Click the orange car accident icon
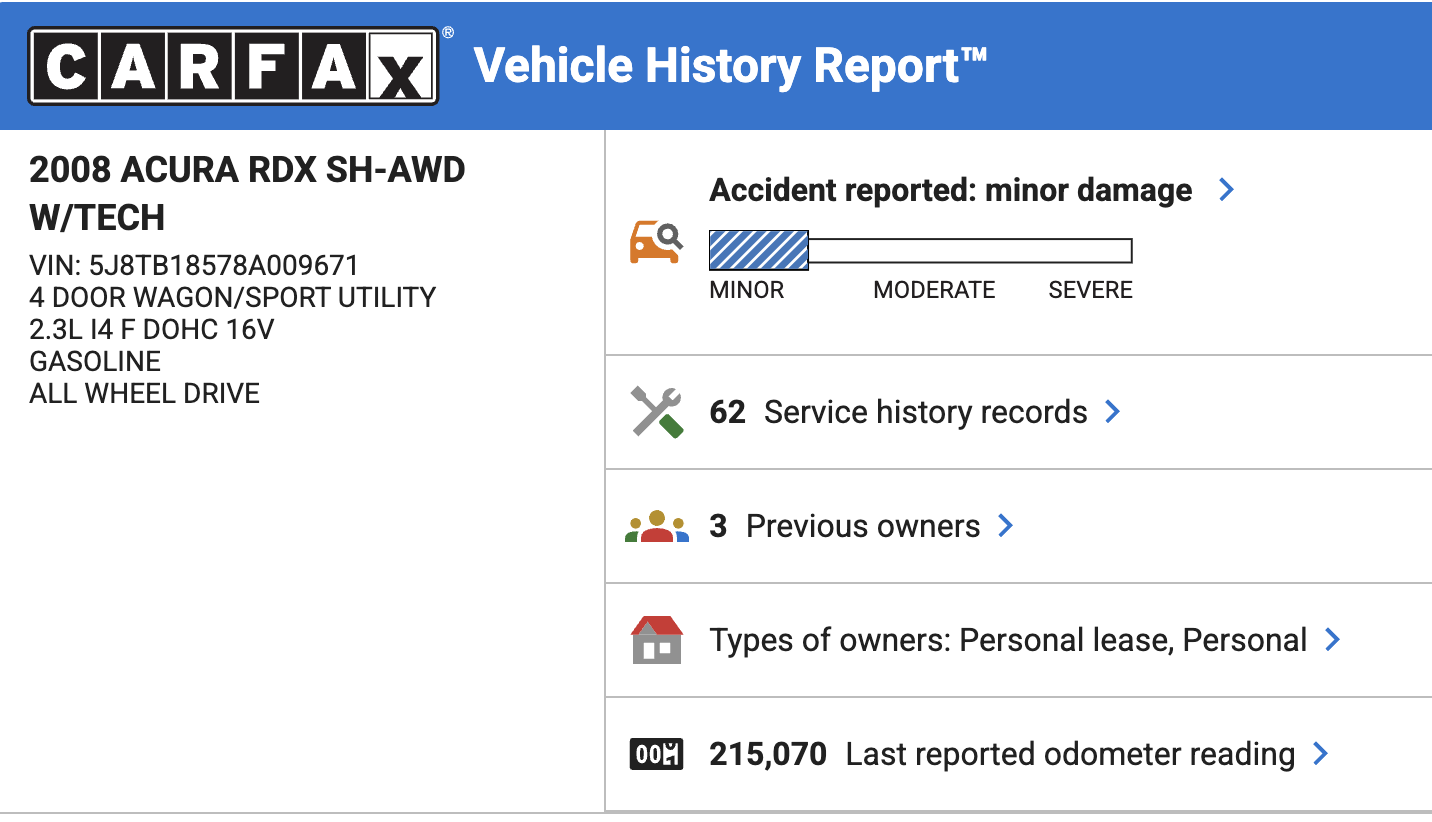This screenshot has width=1432, height=822. point(656,243)
